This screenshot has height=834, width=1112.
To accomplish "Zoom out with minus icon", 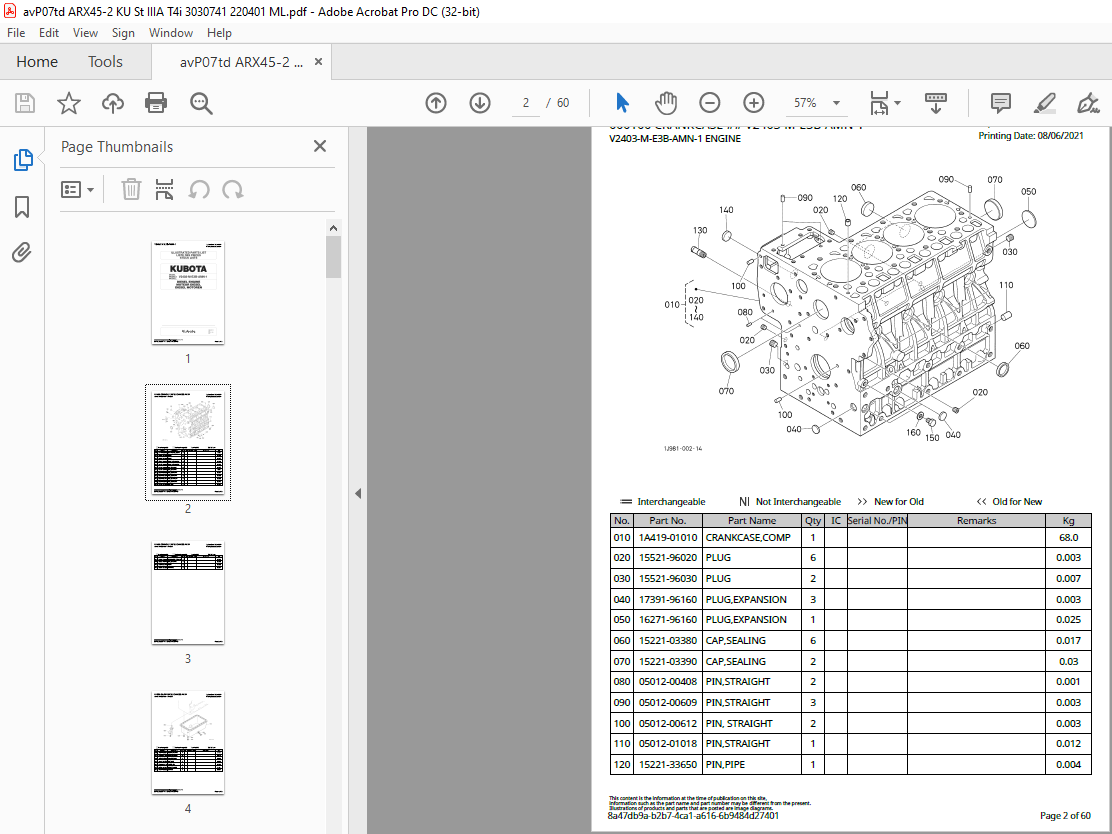I will (709, 103).
